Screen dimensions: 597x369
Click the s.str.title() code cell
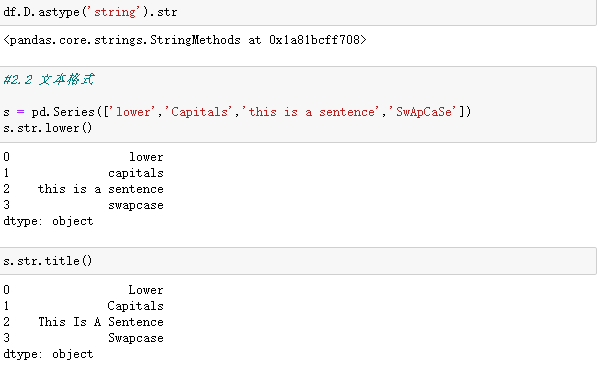pos(298,261)
